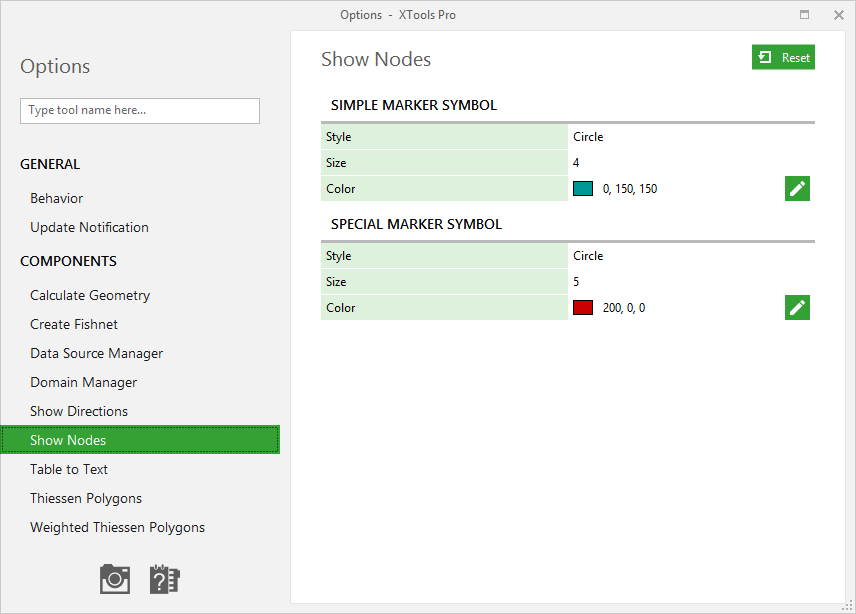Select Calculate Geometry component
This screenshot has height=614, width=856.
tap(90, 295)
